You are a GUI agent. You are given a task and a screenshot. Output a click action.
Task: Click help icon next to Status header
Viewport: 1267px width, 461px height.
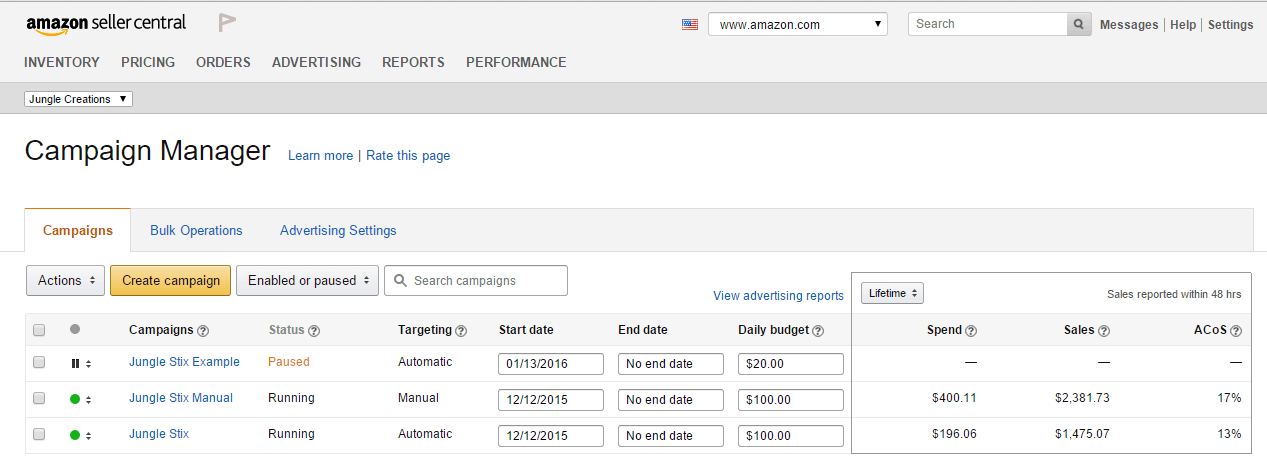coord(314,331)
